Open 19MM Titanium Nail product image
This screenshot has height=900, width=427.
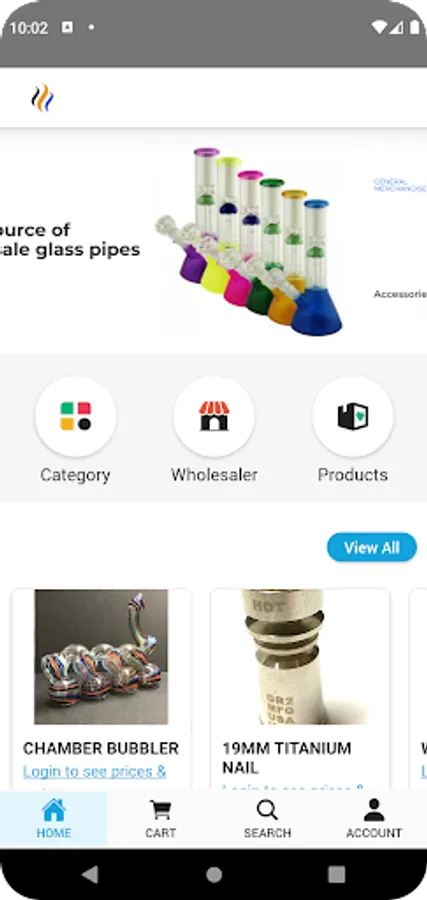[x=300, y=657]
